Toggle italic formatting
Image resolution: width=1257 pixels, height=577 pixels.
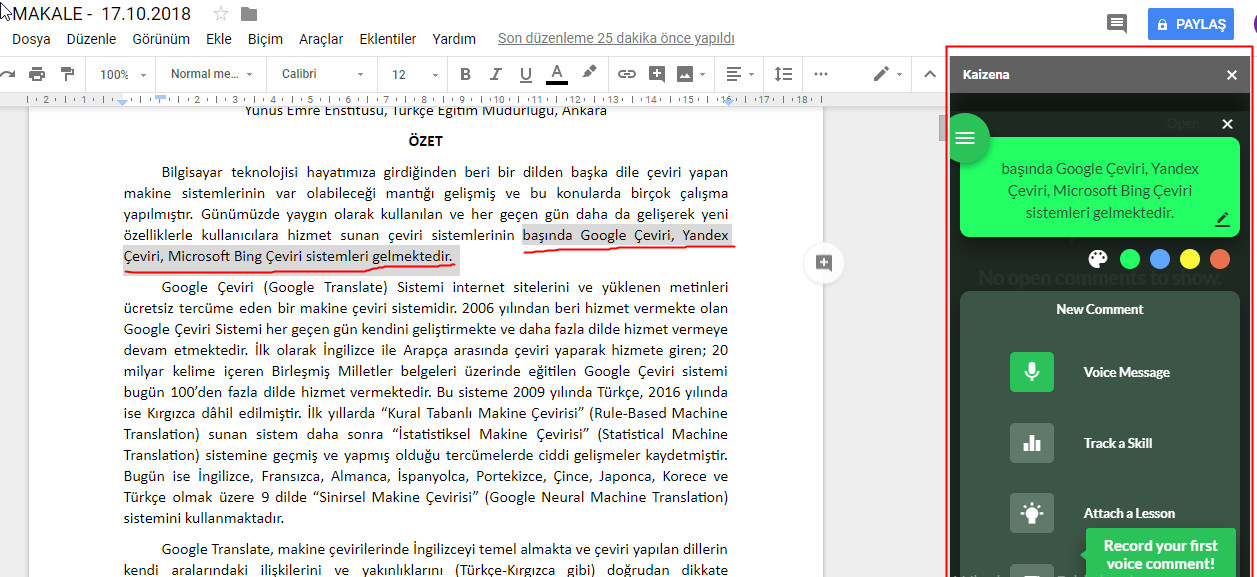click(495, 74)
